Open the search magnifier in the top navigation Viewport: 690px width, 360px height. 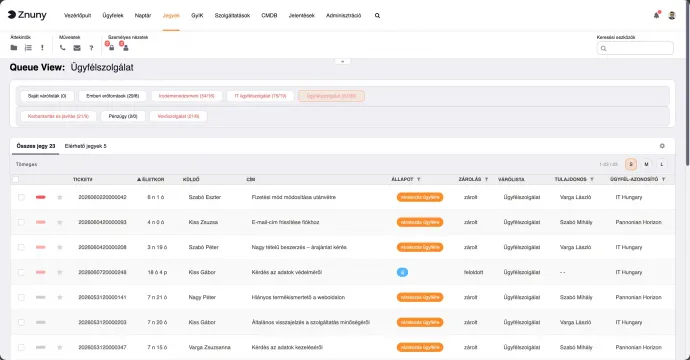coord(377,15)
